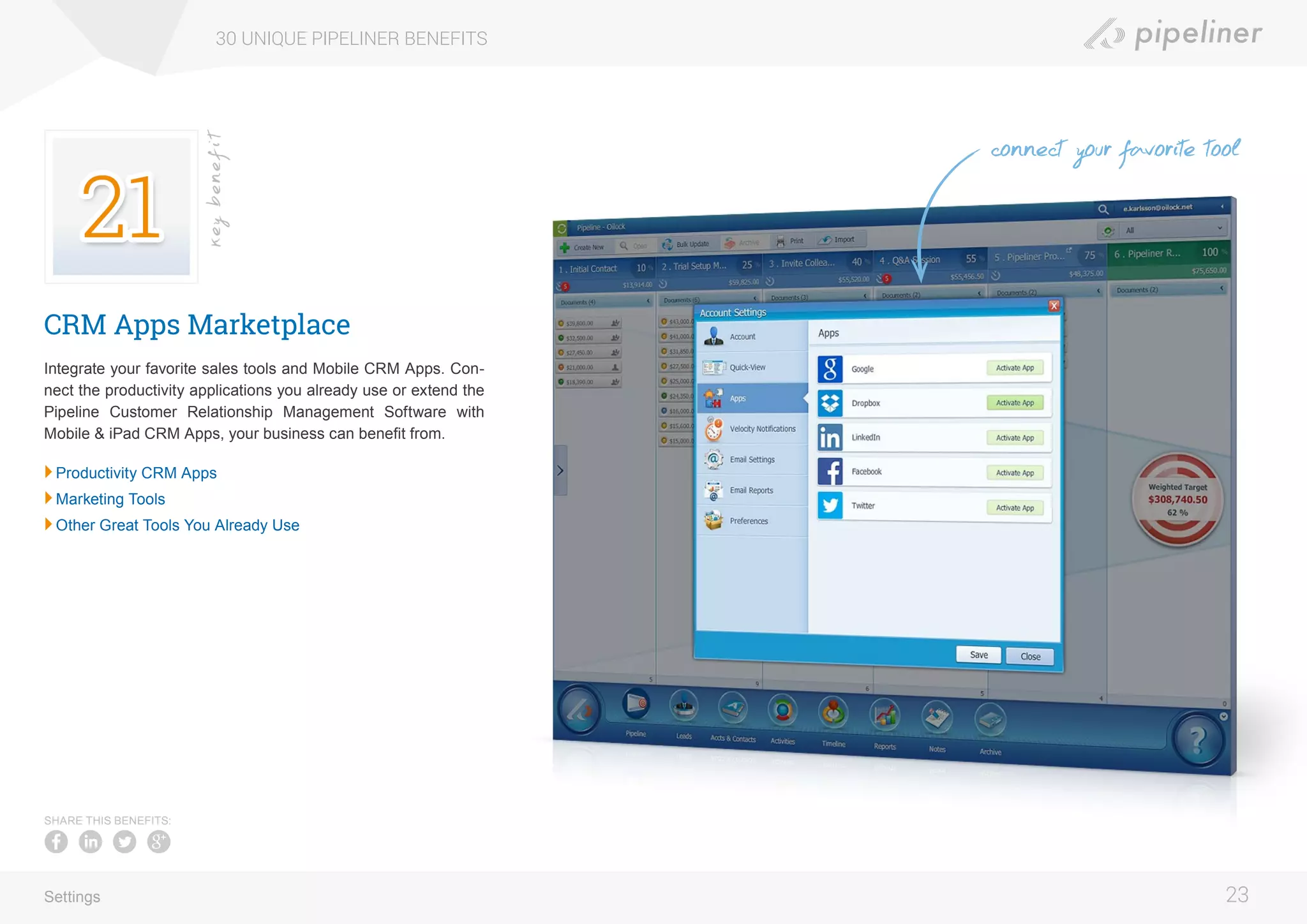Screen dimensions: 1307x924
Task: Click Print in toolbar
Action: pos(790,241)
